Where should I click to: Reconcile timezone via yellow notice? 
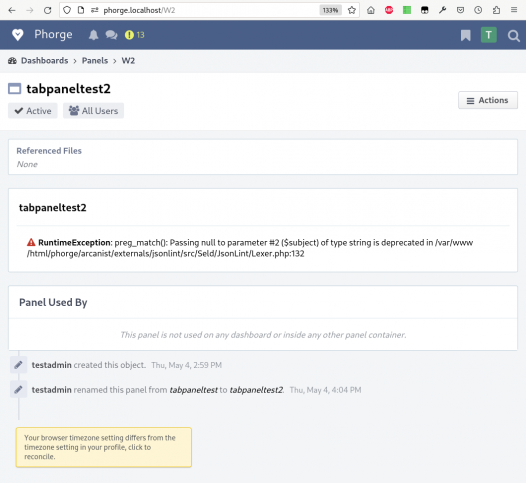click(x=104, y=447)
